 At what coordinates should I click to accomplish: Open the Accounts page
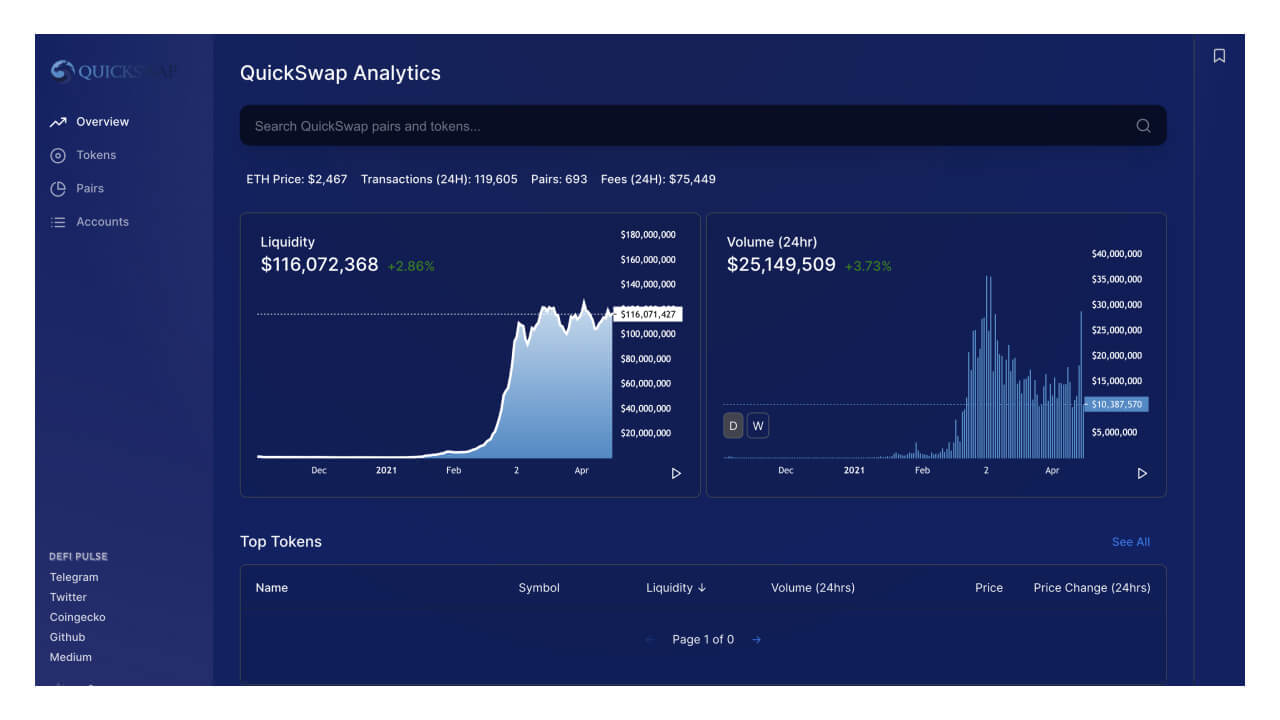click(102, 222)
